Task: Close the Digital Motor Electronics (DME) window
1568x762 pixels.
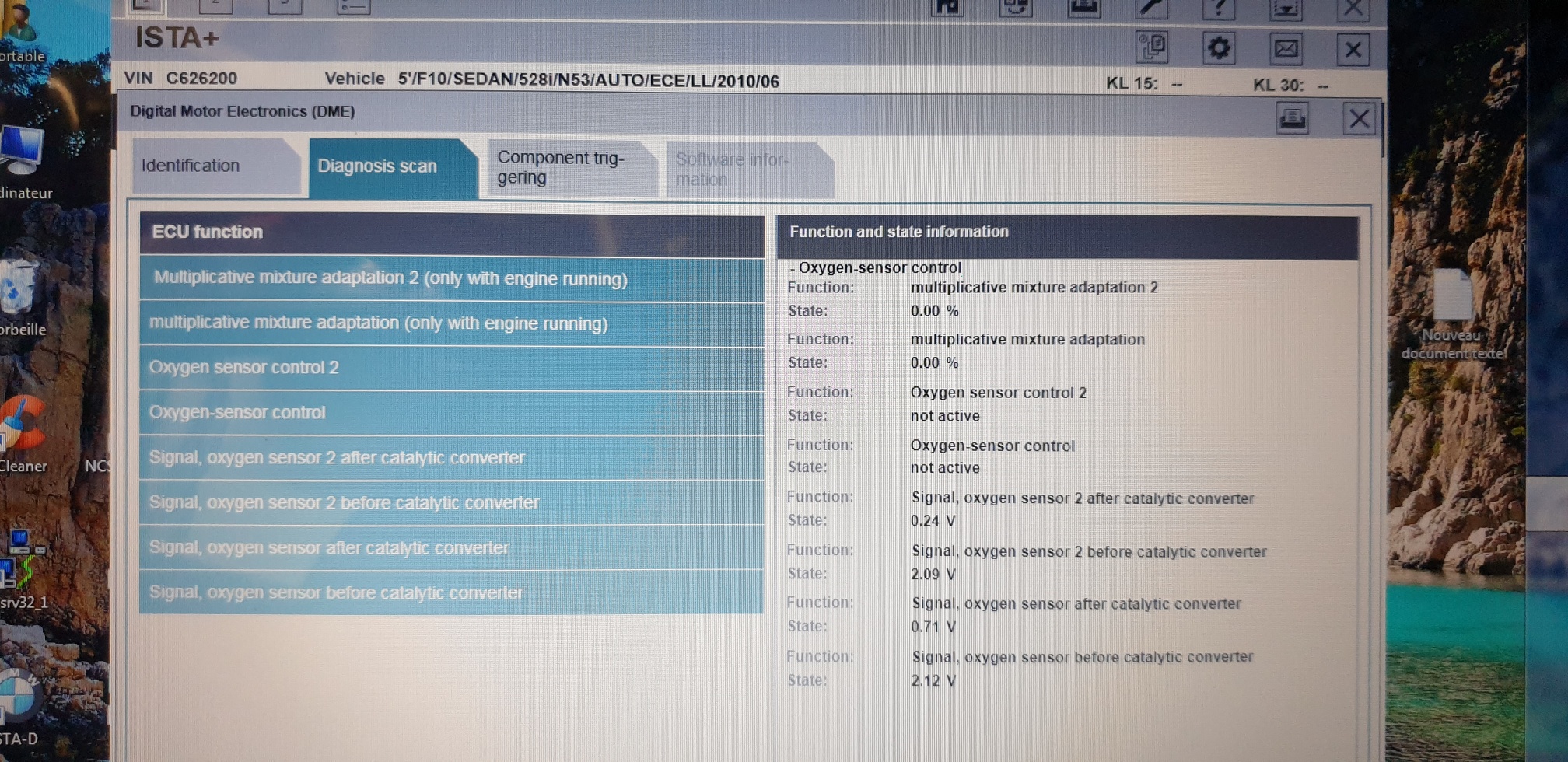Action: (x=1359, y=119)
